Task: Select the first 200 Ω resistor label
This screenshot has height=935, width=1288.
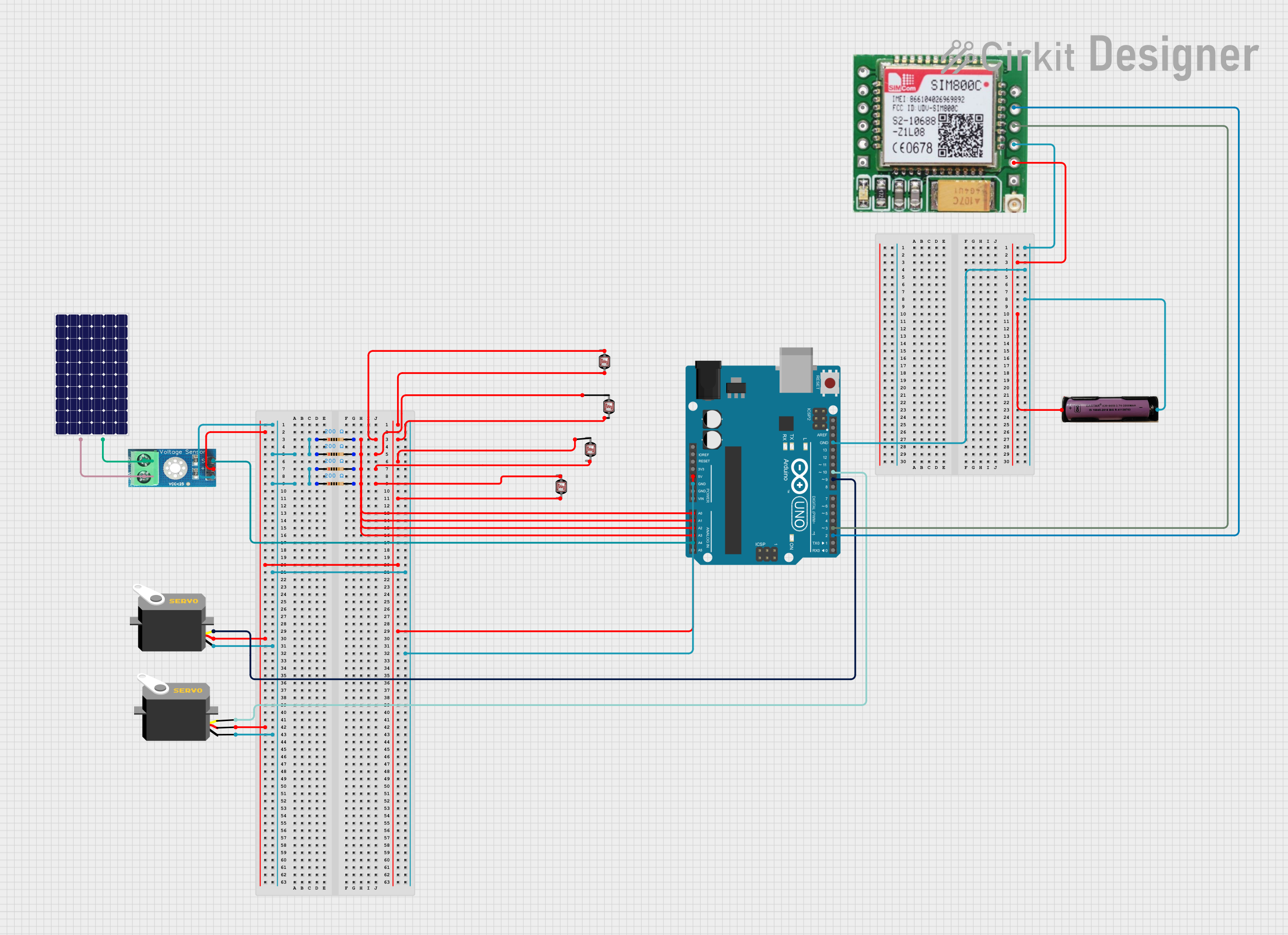Action: click(x=334, y=432)
